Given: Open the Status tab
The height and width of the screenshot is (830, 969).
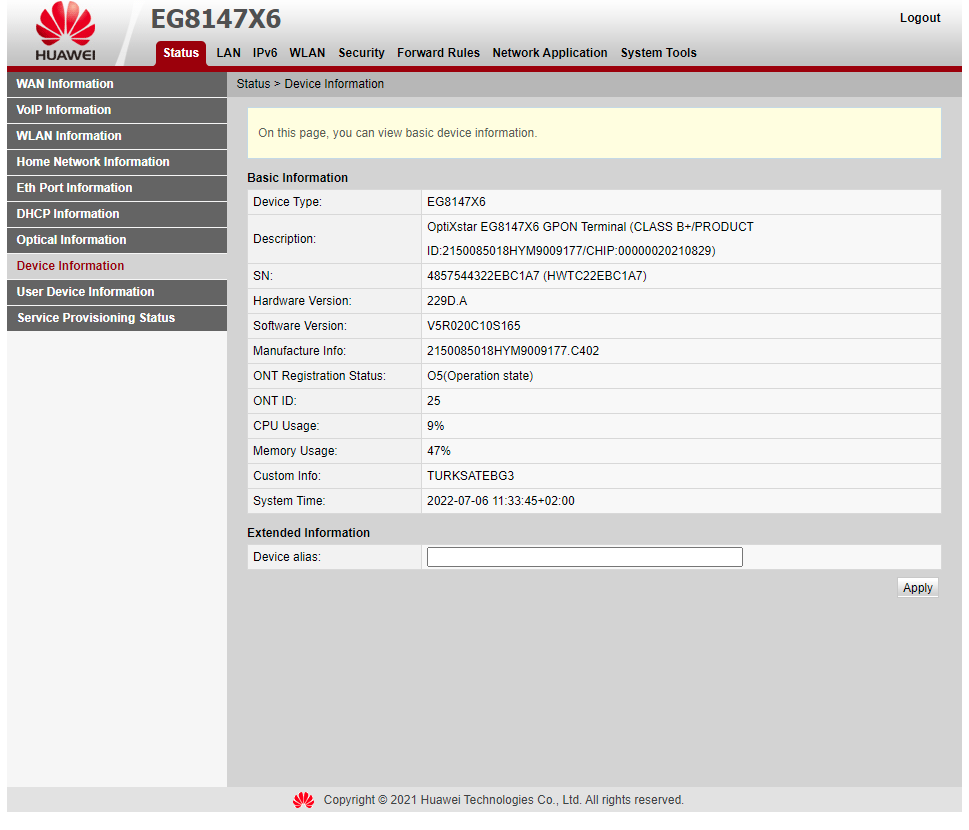Looking at the screenshot, I should coord(181,53).
